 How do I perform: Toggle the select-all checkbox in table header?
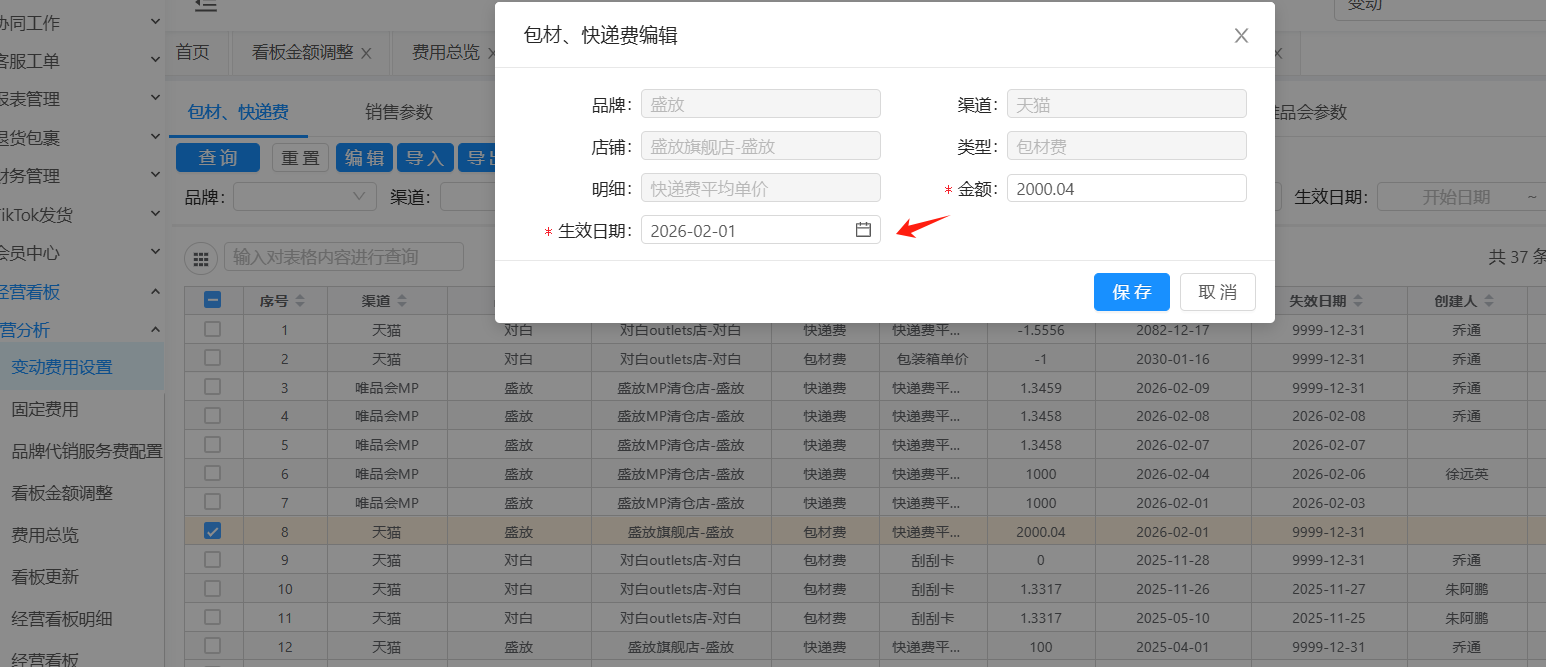point(213,300)
